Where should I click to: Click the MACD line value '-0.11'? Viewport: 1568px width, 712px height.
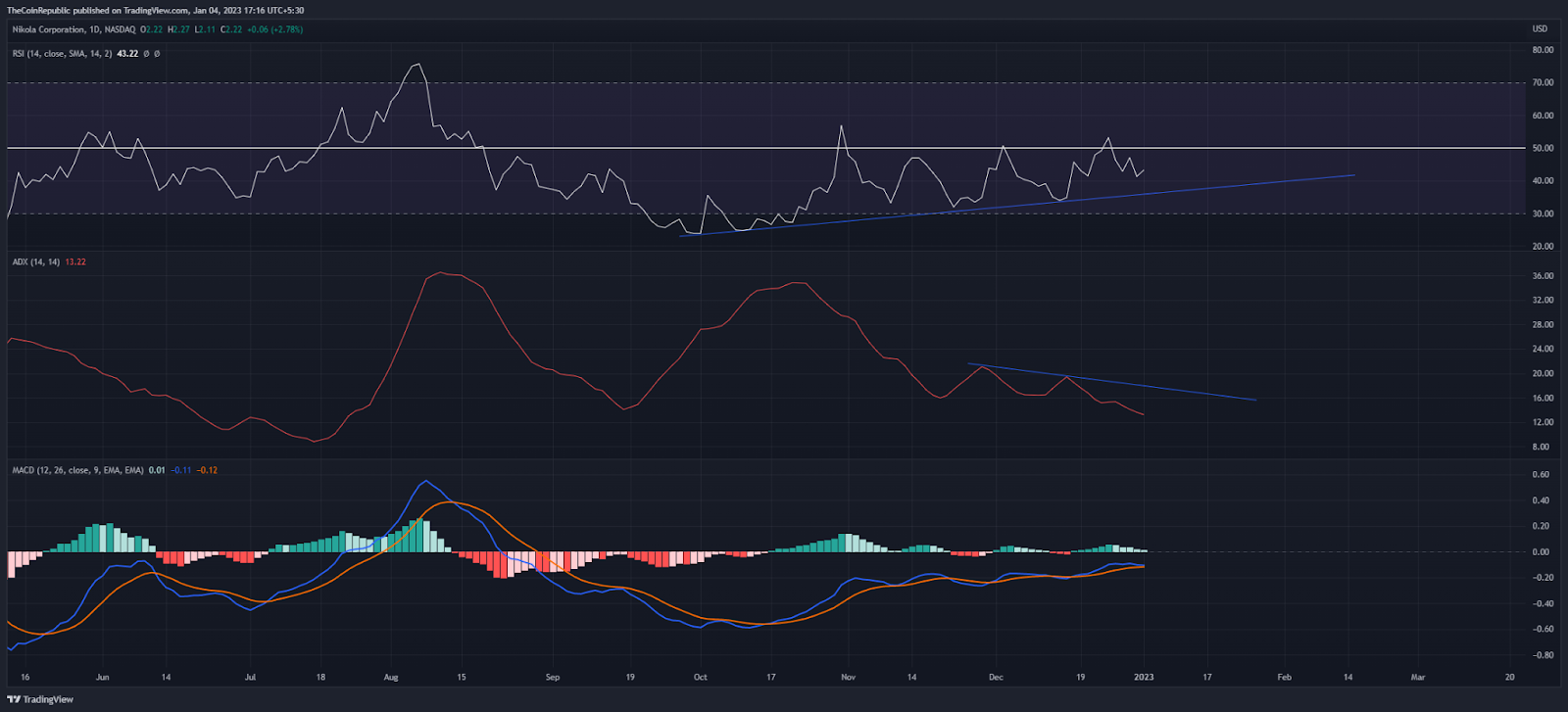click(x=181, y=471)
